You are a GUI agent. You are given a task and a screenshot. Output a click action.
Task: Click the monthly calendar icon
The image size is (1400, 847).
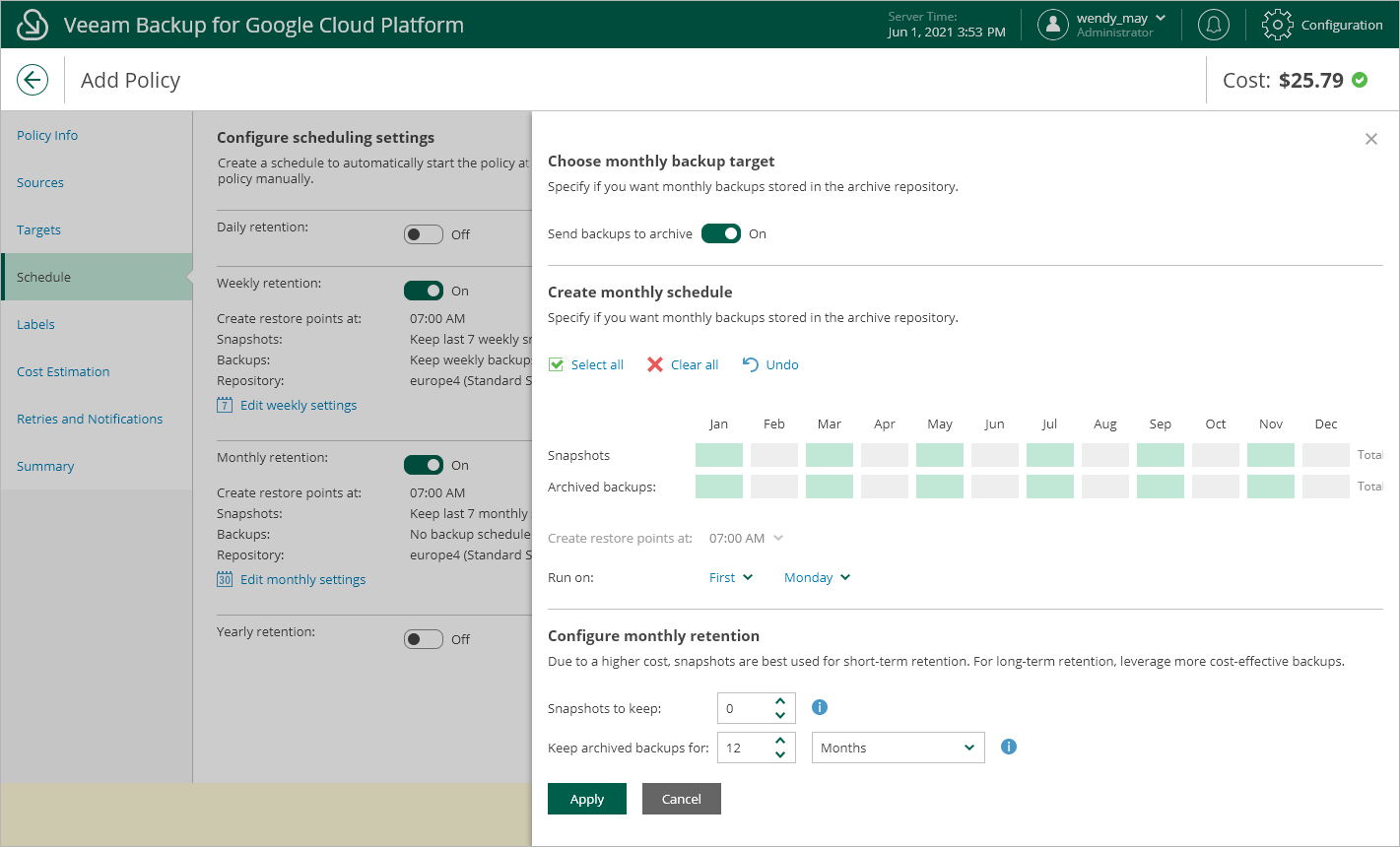pos(225,579)
